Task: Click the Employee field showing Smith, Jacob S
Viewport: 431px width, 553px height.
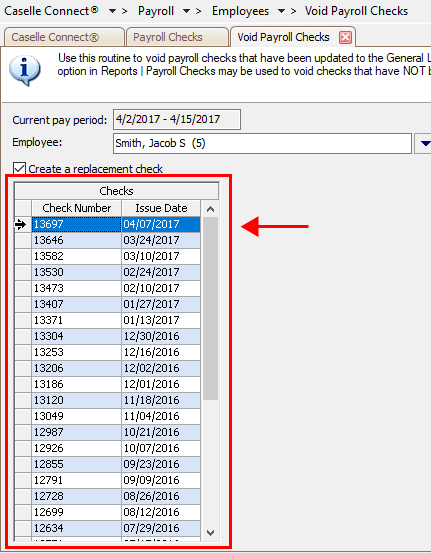Action: 262,143
